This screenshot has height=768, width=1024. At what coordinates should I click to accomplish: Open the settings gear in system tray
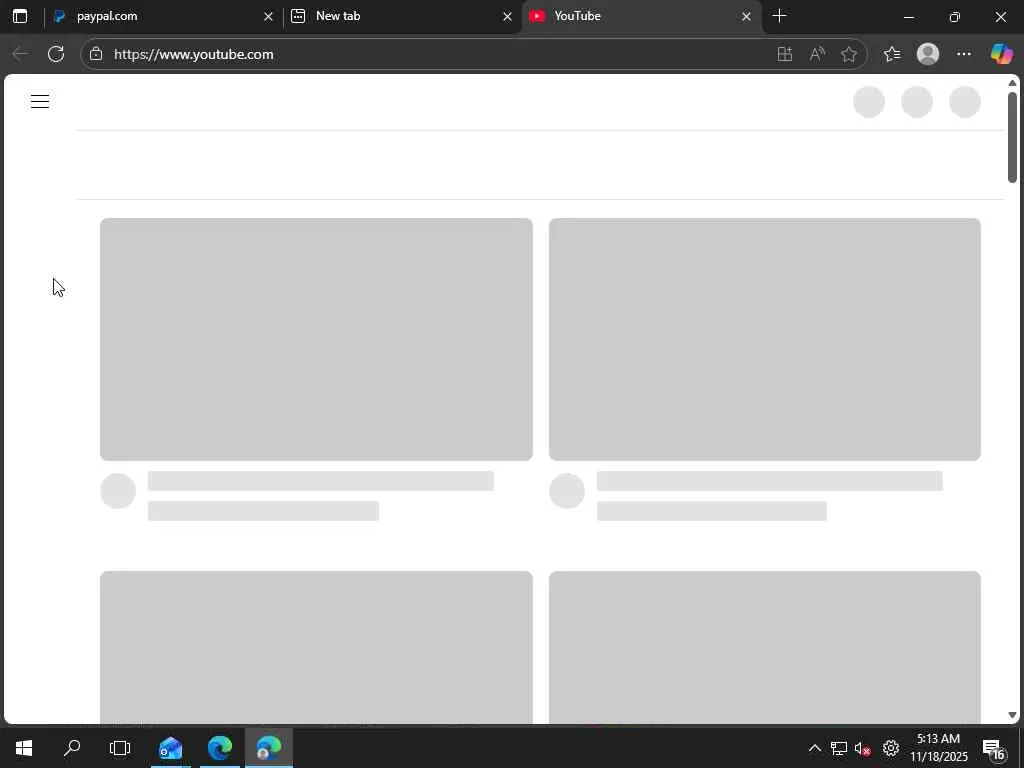(x=891, y=748)
